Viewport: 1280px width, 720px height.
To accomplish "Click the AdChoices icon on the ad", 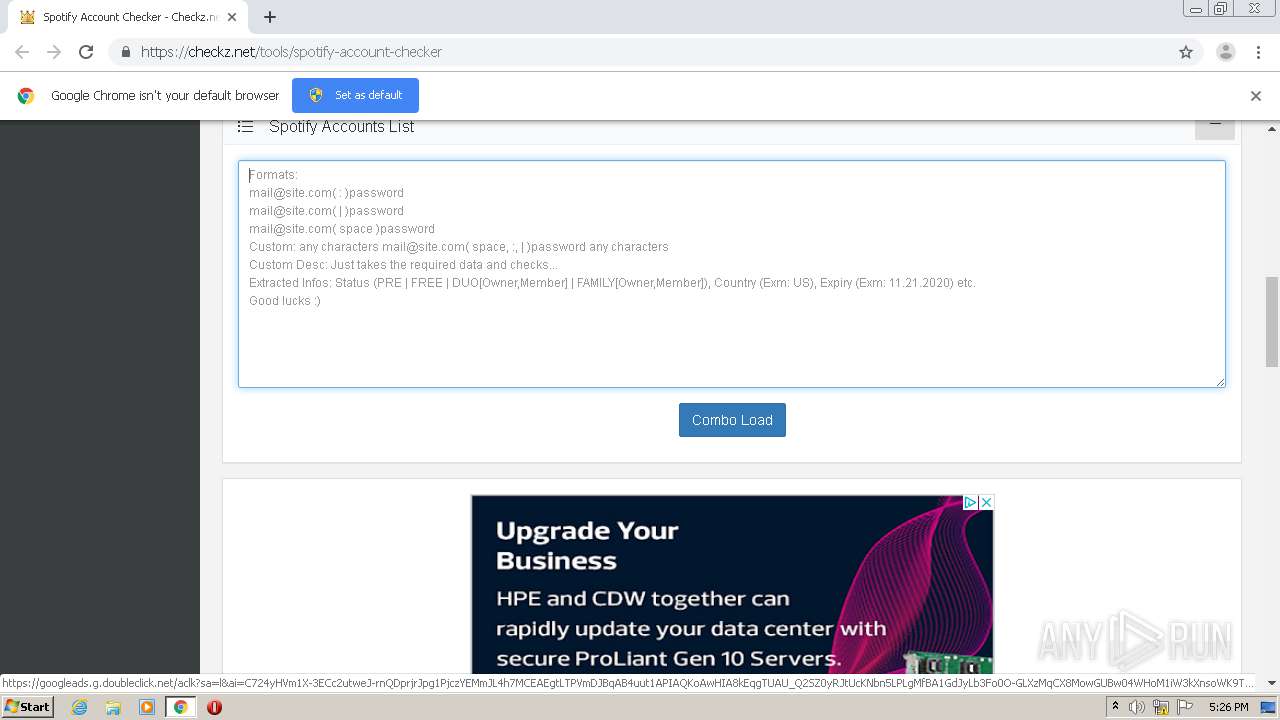I will pos(970,502).
